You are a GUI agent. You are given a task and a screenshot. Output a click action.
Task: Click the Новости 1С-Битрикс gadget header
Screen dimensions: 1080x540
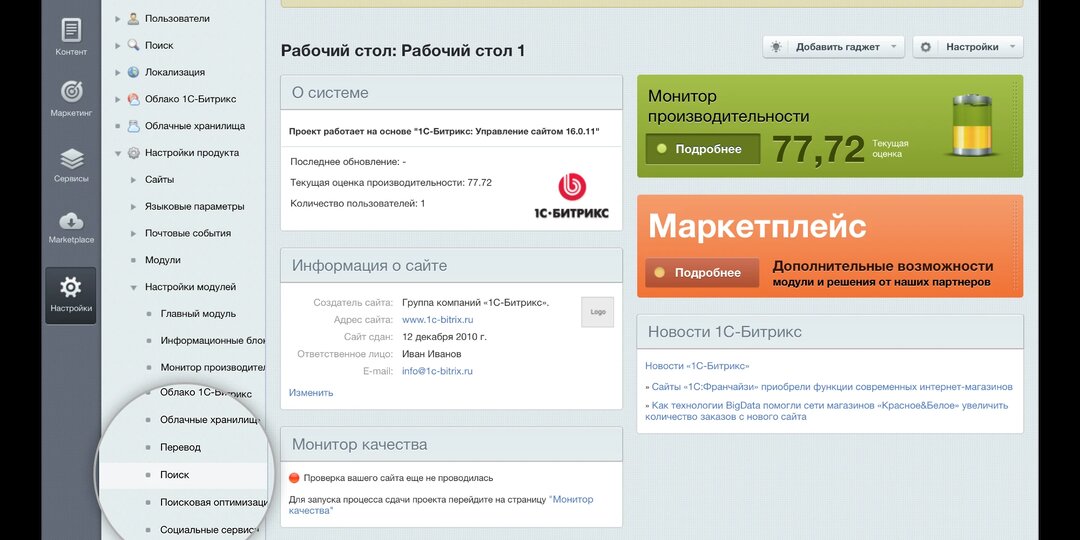click(x=830, y=332)
